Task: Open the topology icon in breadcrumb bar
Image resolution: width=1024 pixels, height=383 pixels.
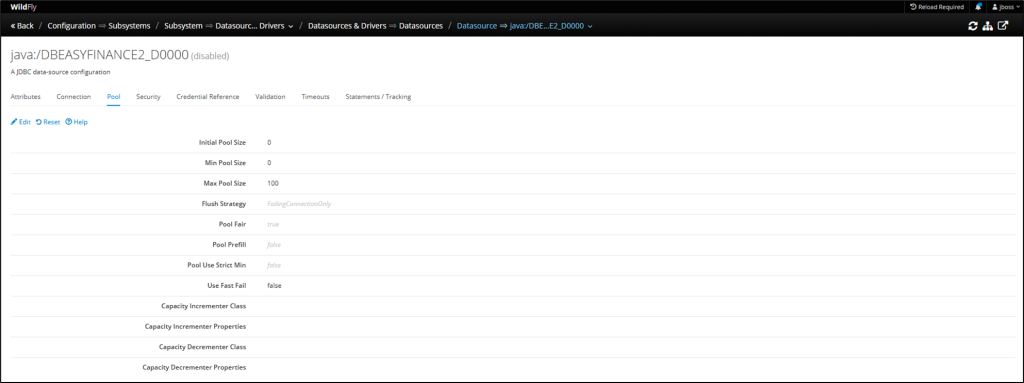Action: (987, 26)
